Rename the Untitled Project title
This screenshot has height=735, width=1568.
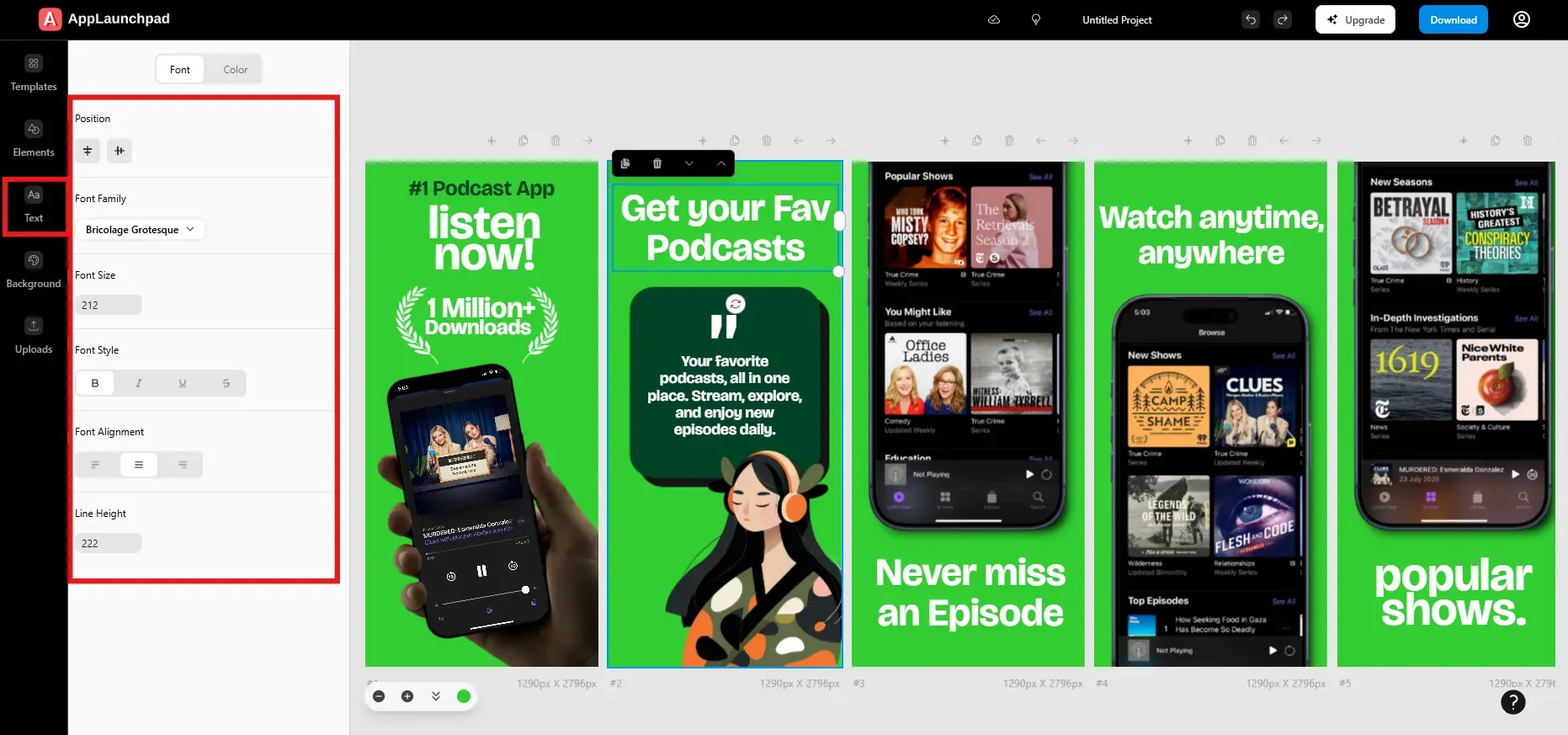pos(1117,19)
